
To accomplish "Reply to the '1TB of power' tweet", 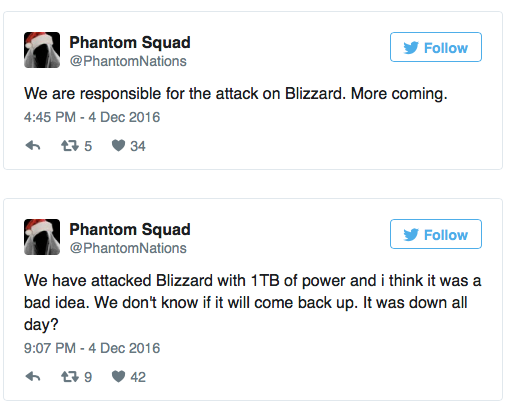I will click(x=33, y=377).
